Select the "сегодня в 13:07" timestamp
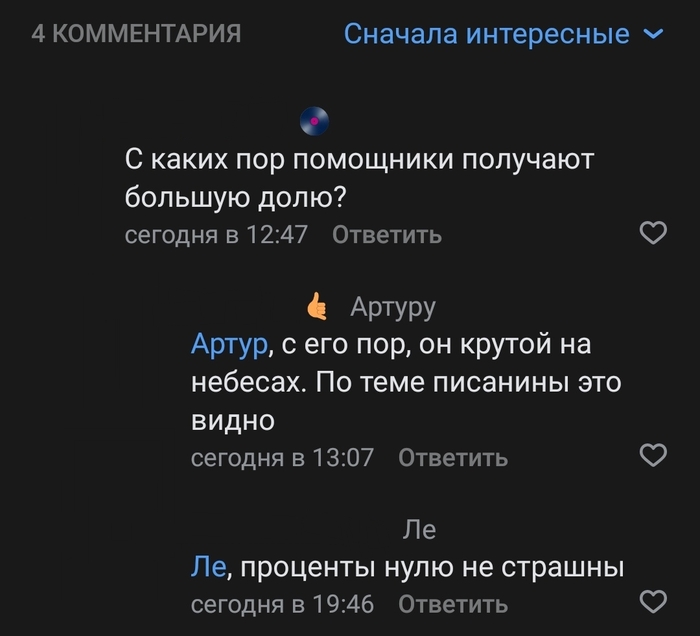700x636 pixels. (x=282, y=458)
